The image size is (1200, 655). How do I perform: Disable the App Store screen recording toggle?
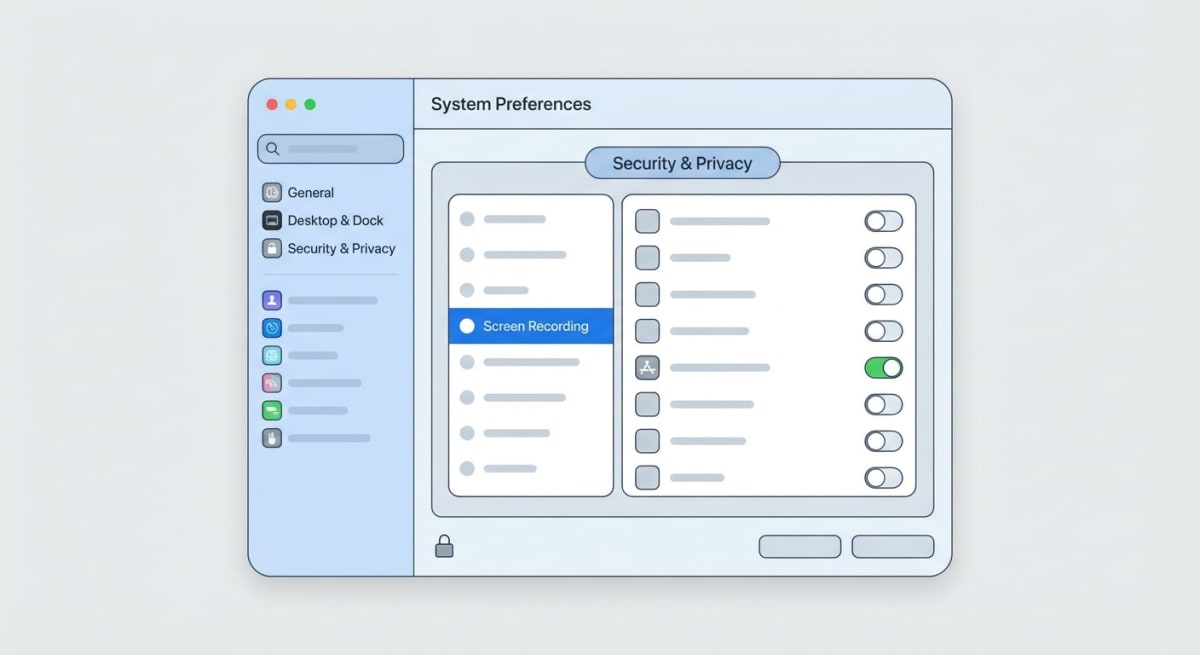tap(883, 367)
